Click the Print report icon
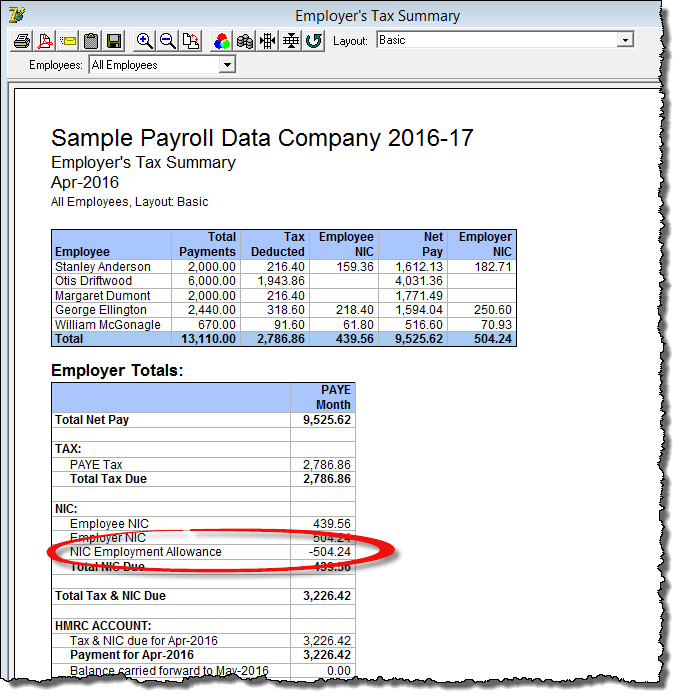The width and height of the screenshot is (681, 698). point(21,41)
